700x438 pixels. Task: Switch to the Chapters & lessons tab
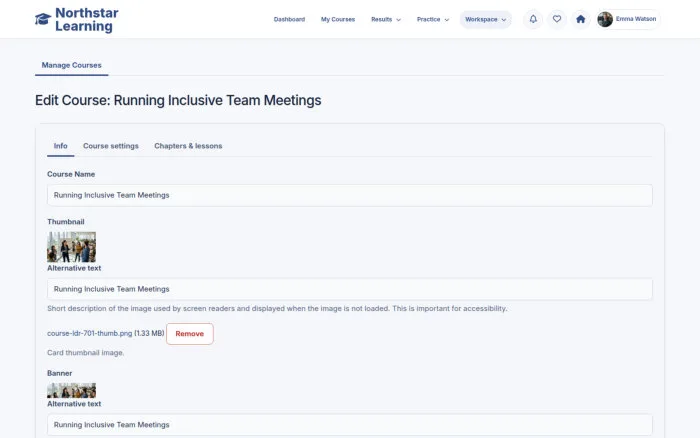pyautogui.click(x=188, y=146)
